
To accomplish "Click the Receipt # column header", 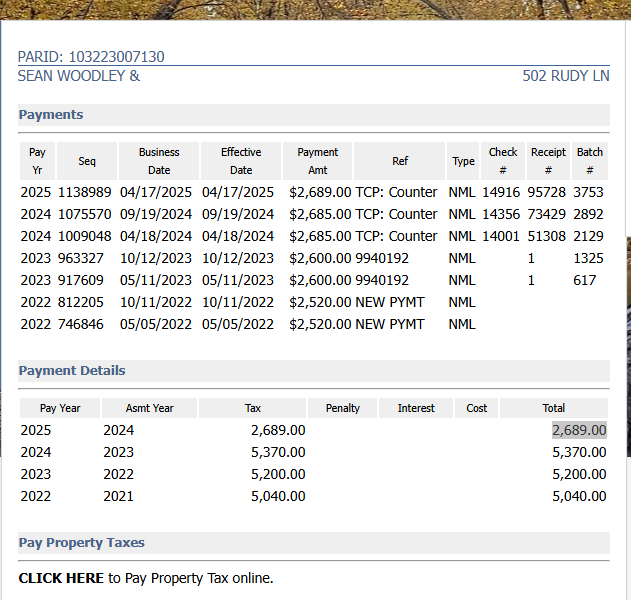I will 548,161.
